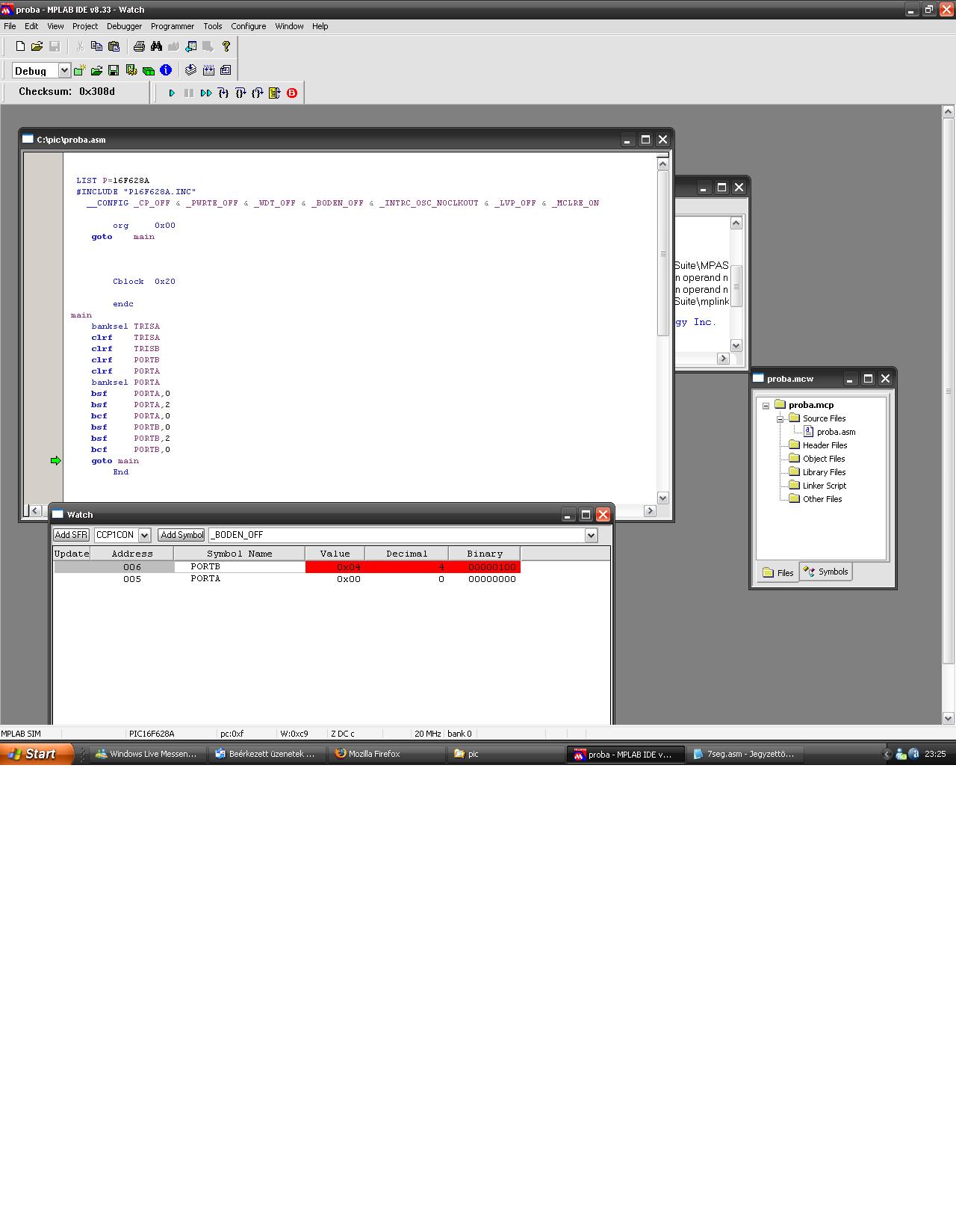Click the Step Over debug icon
Screen dimensions: 956x1232
coord(240,93)
